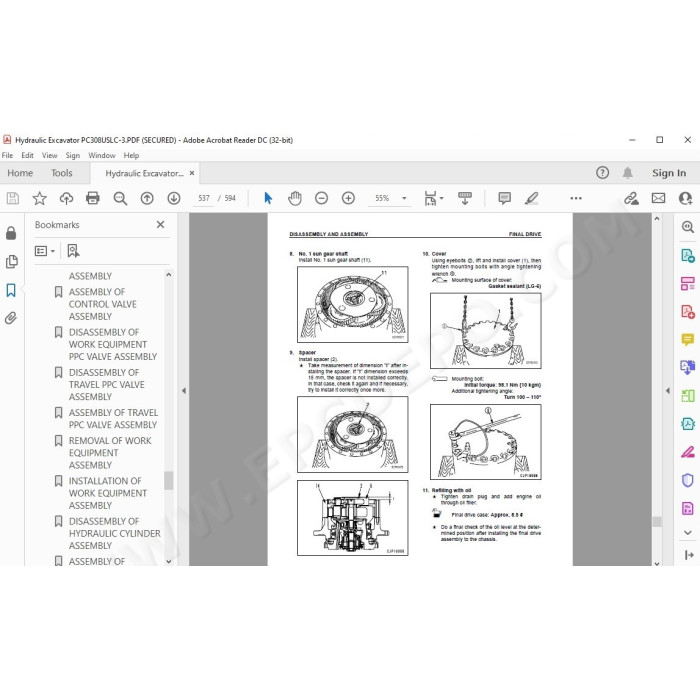This screenshot has width=700, height=700.
Task: Go to next page arrow
Action: (x=174, y=198)
